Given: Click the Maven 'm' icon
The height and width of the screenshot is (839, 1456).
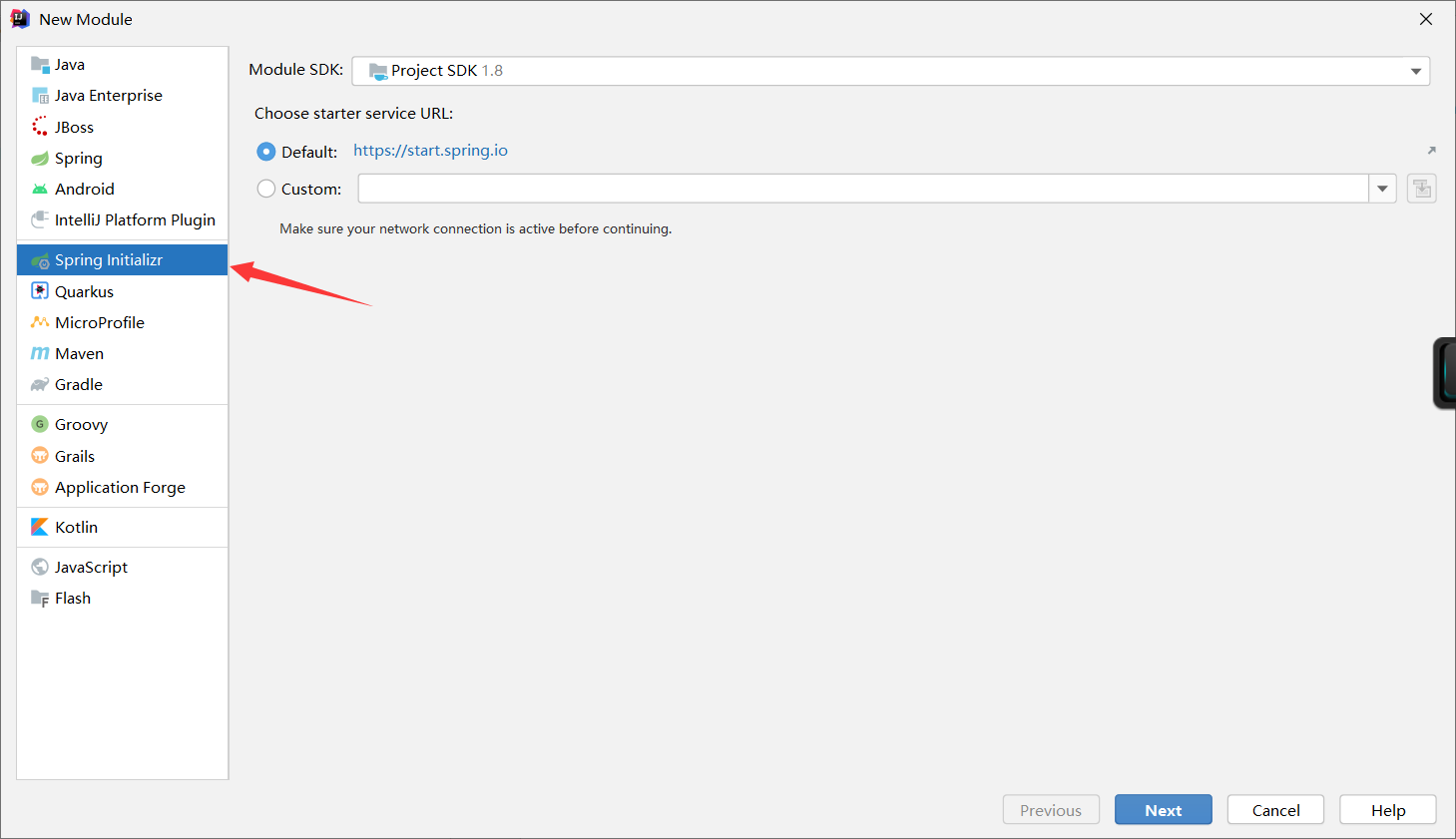Looking at the screenshot, I should pyautogui.click(x=40, y=353).
